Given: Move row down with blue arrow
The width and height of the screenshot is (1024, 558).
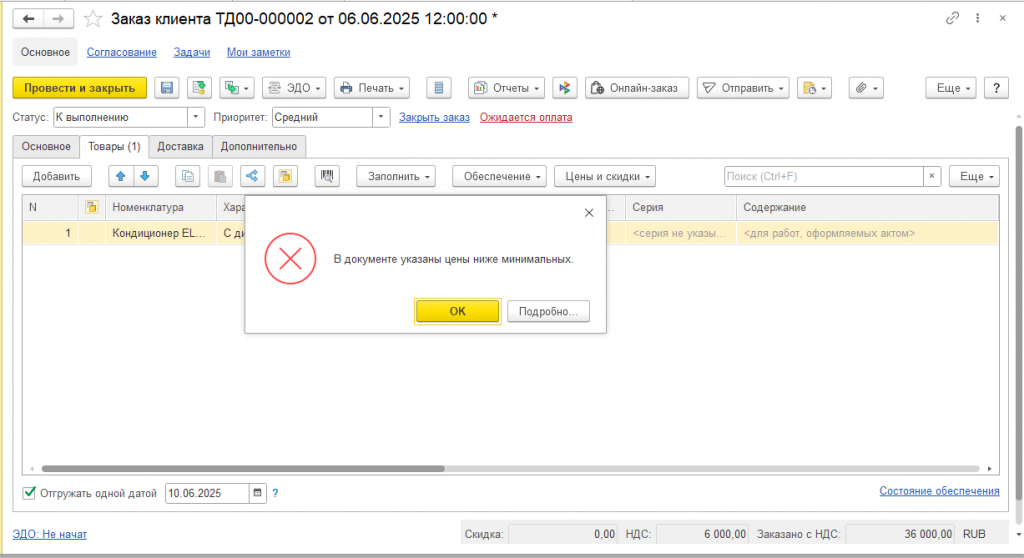Looking at the screenshot, I should [x=145, y=176].
